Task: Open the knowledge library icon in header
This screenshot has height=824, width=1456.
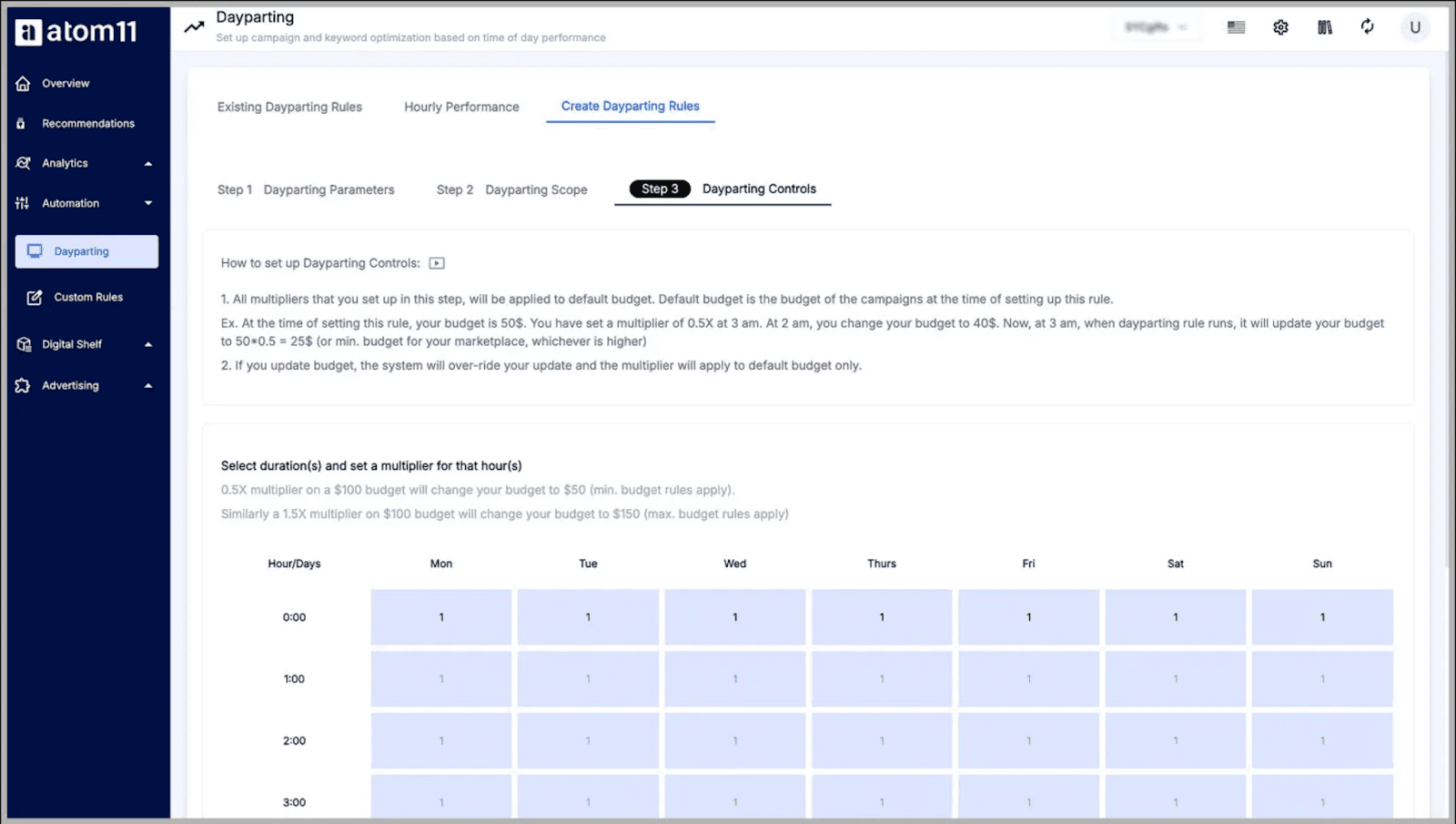Action: [1324, 27]
